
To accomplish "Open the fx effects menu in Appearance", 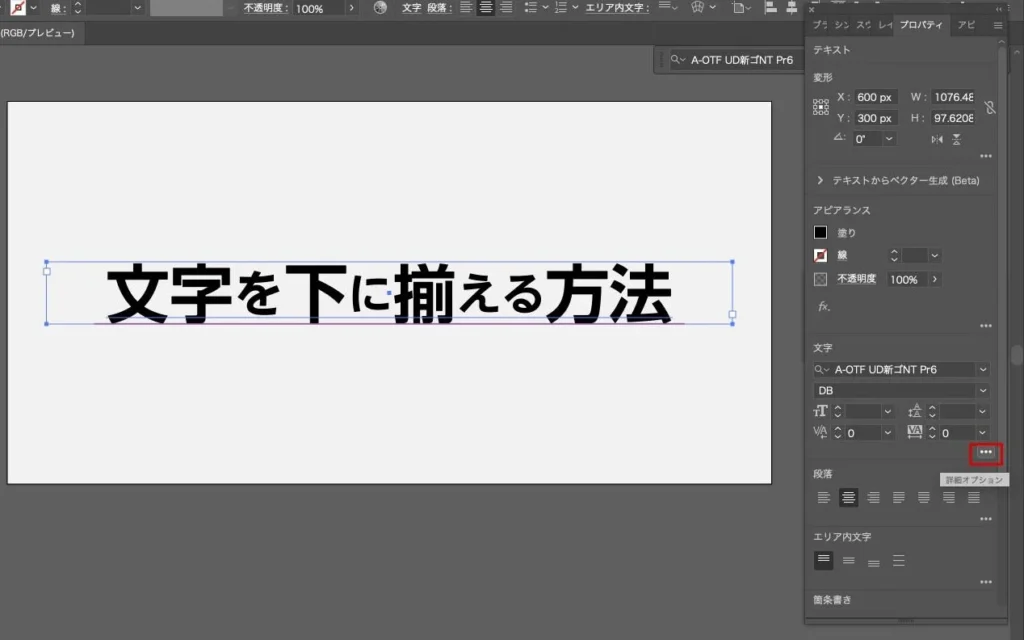I will pyautogui.click(x=824, y=306).
